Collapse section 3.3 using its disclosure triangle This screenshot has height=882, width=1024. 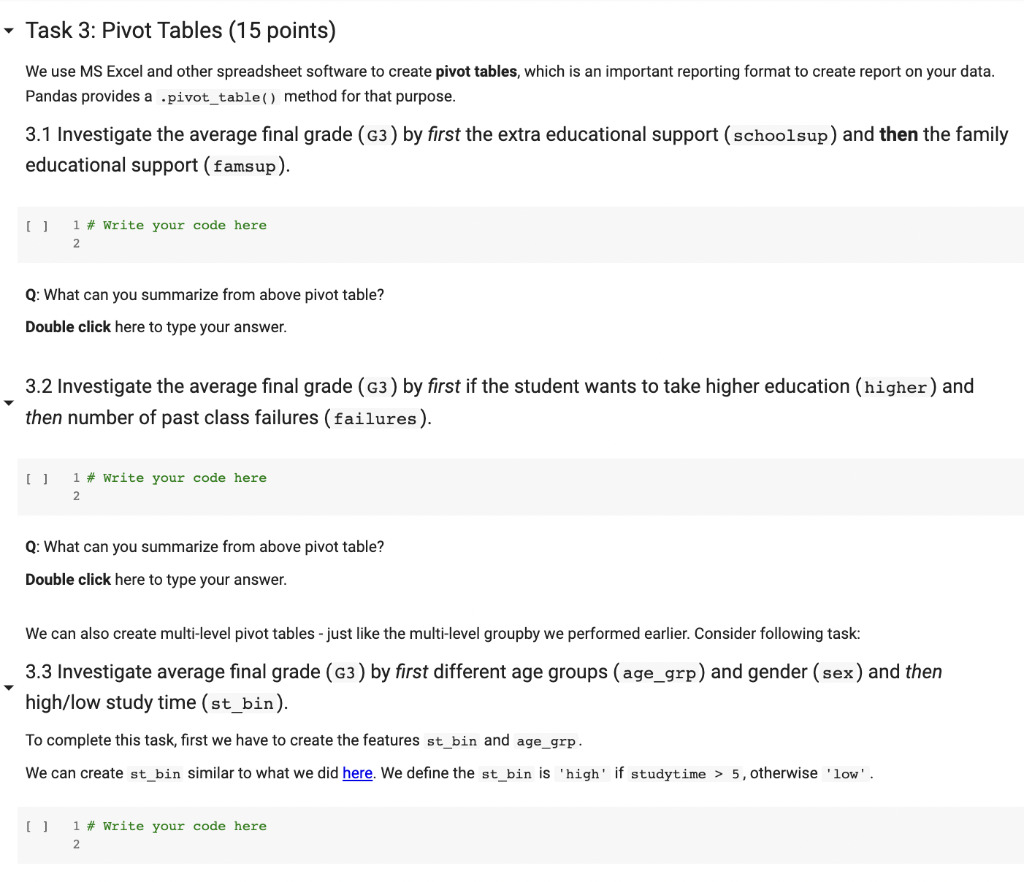click(9, 687)
